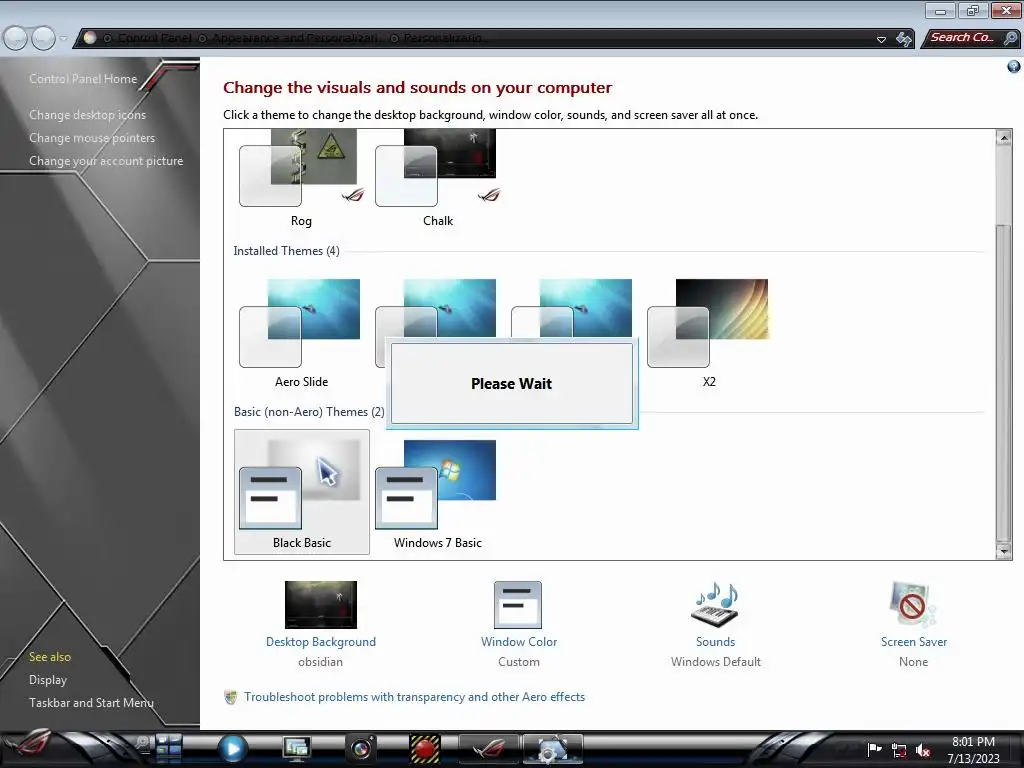The image size is (1024, 768).
Task: Click Appearance and Personalization breadcrumb
Action: pyautogui.click(x=298, y=38)
